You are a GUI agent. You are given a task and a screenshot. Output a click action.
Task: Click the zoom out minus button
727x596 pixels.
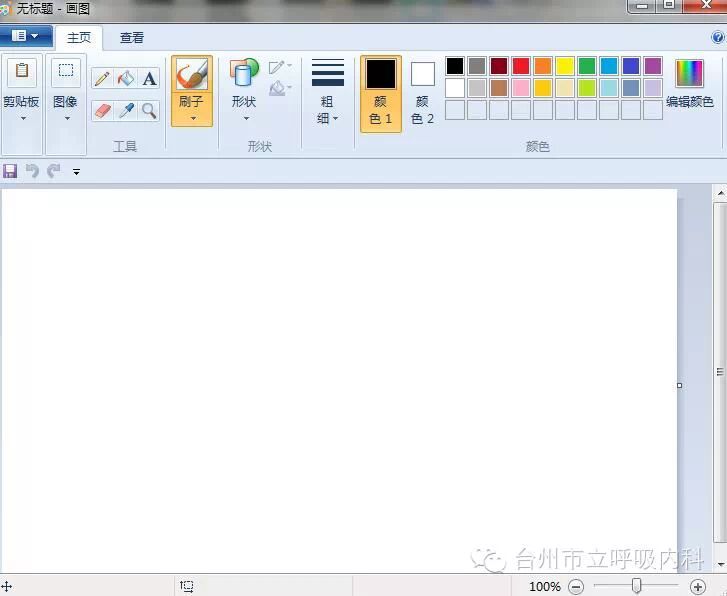[x=576, y=586]
